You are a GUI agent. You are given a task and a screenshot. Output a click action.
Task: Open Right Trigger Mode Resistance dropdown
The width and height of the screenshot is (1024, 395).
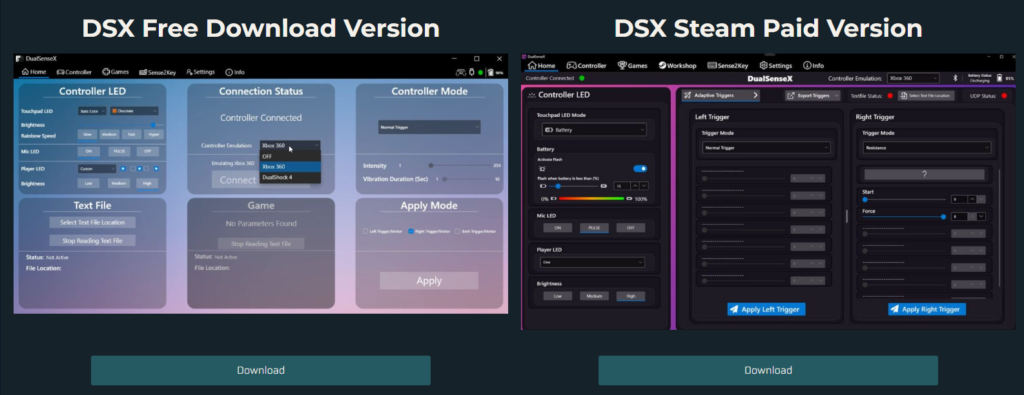[x=926, y=148]
